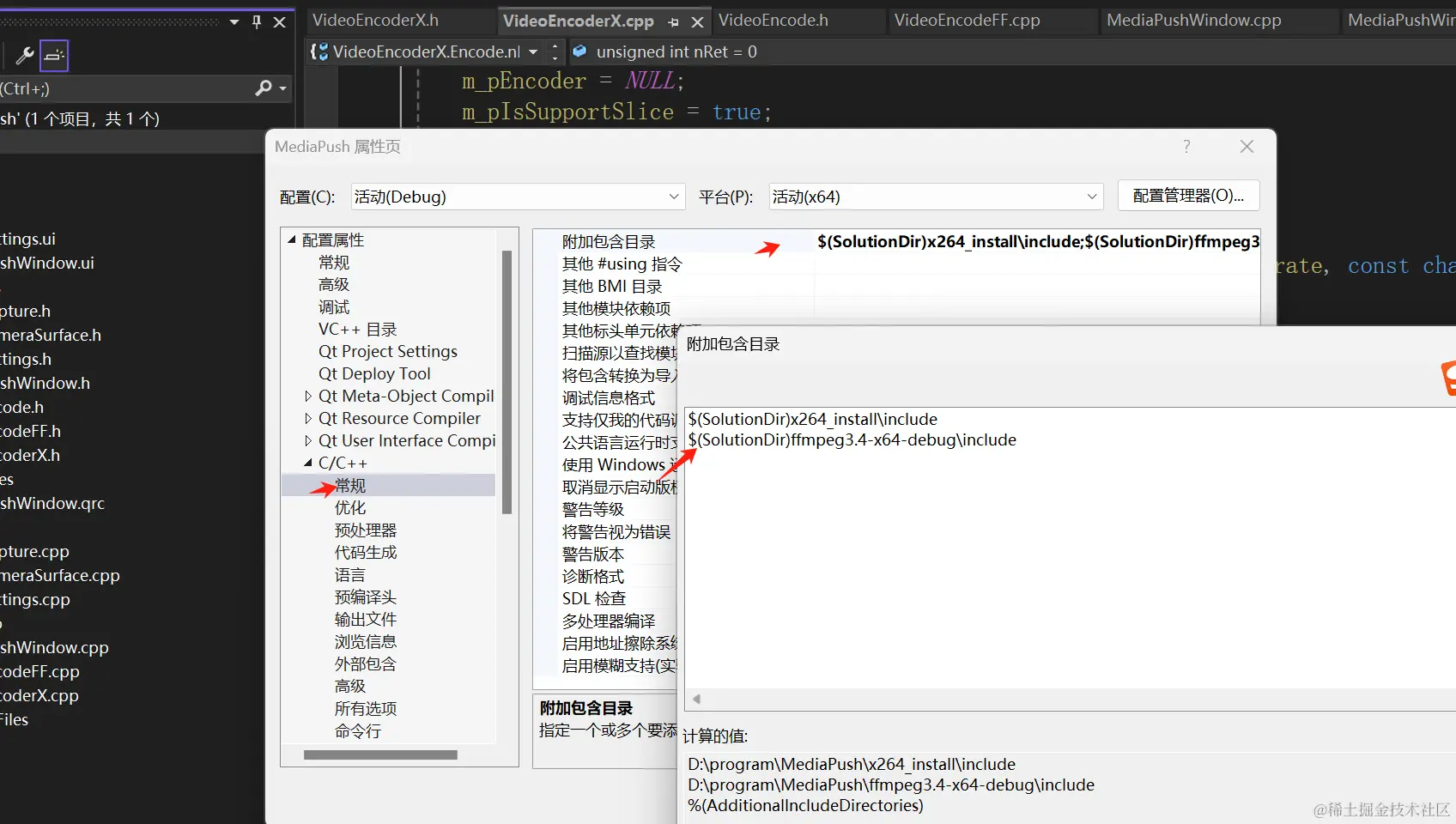The image size is (1456, 824).
Task: Unpin the VideoEncoderX.cpp document tab
Action: (x=673, y=21)
